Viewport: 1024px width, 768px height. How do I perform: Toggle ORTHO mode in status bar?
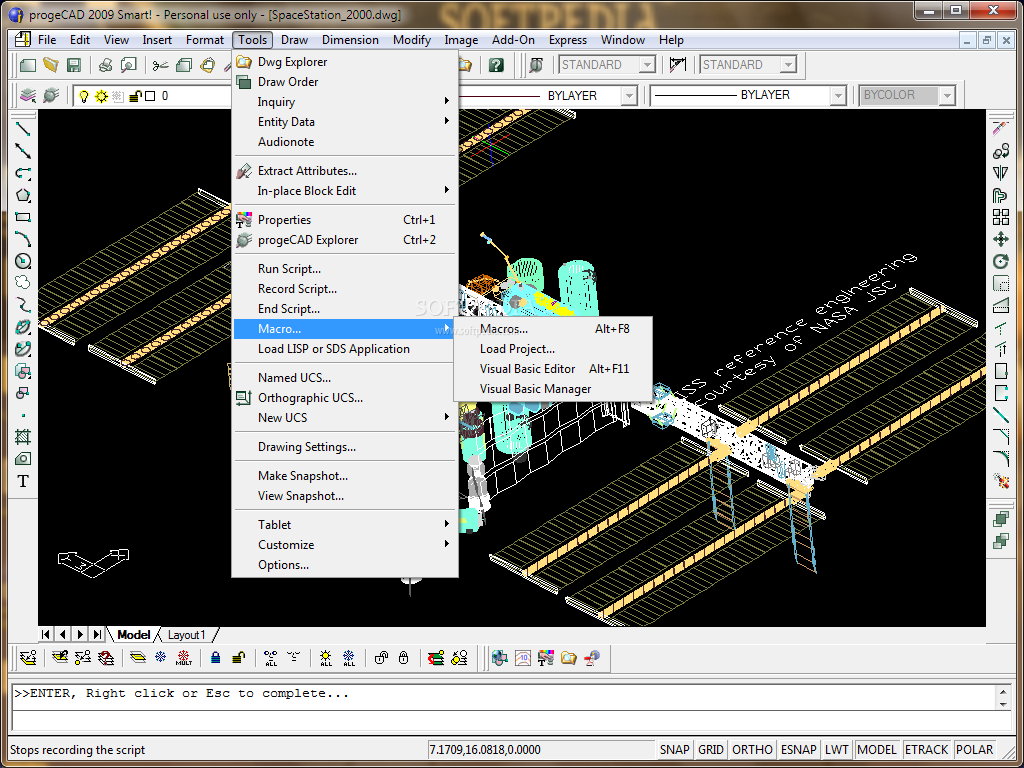pos(752,750)
